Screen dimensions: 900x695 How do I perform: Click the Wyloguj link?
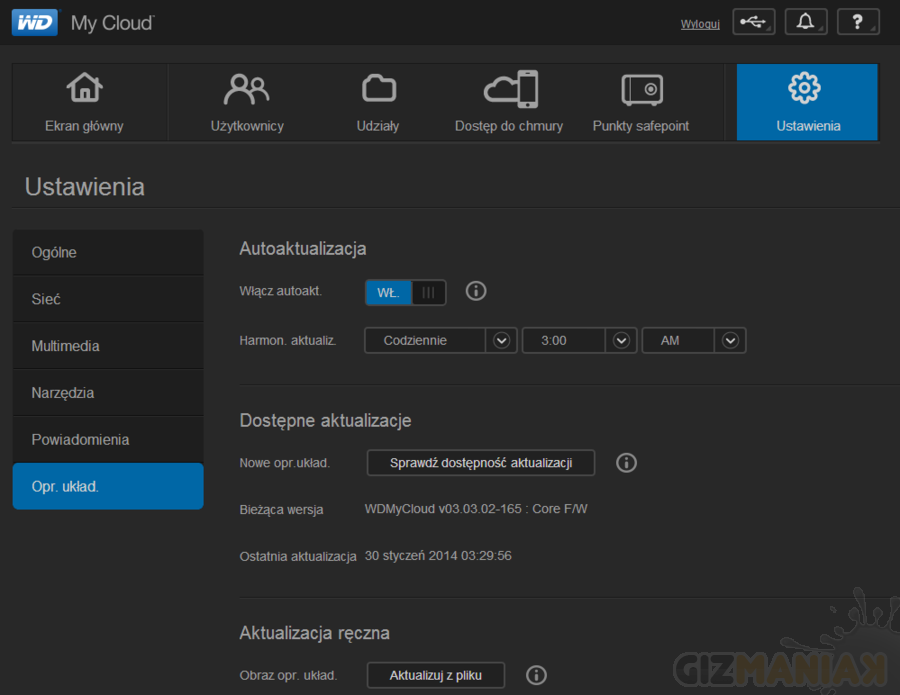700,24
